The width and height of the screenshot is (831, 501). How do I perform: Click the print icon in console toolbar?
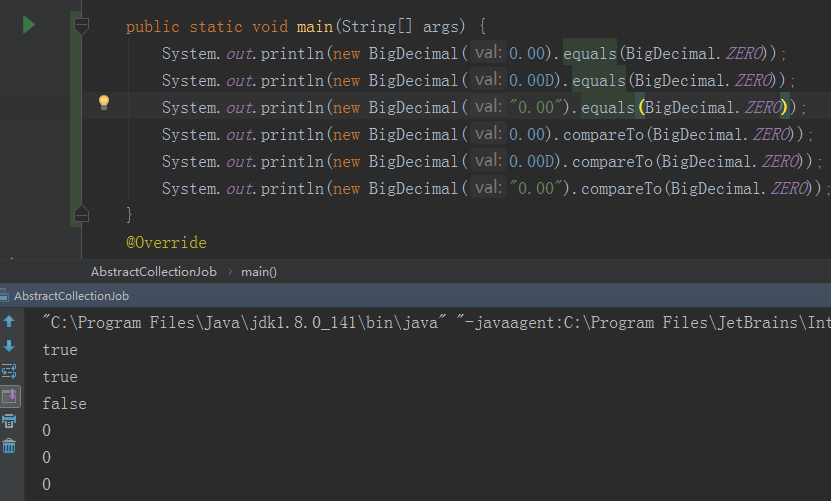point(9,421)
